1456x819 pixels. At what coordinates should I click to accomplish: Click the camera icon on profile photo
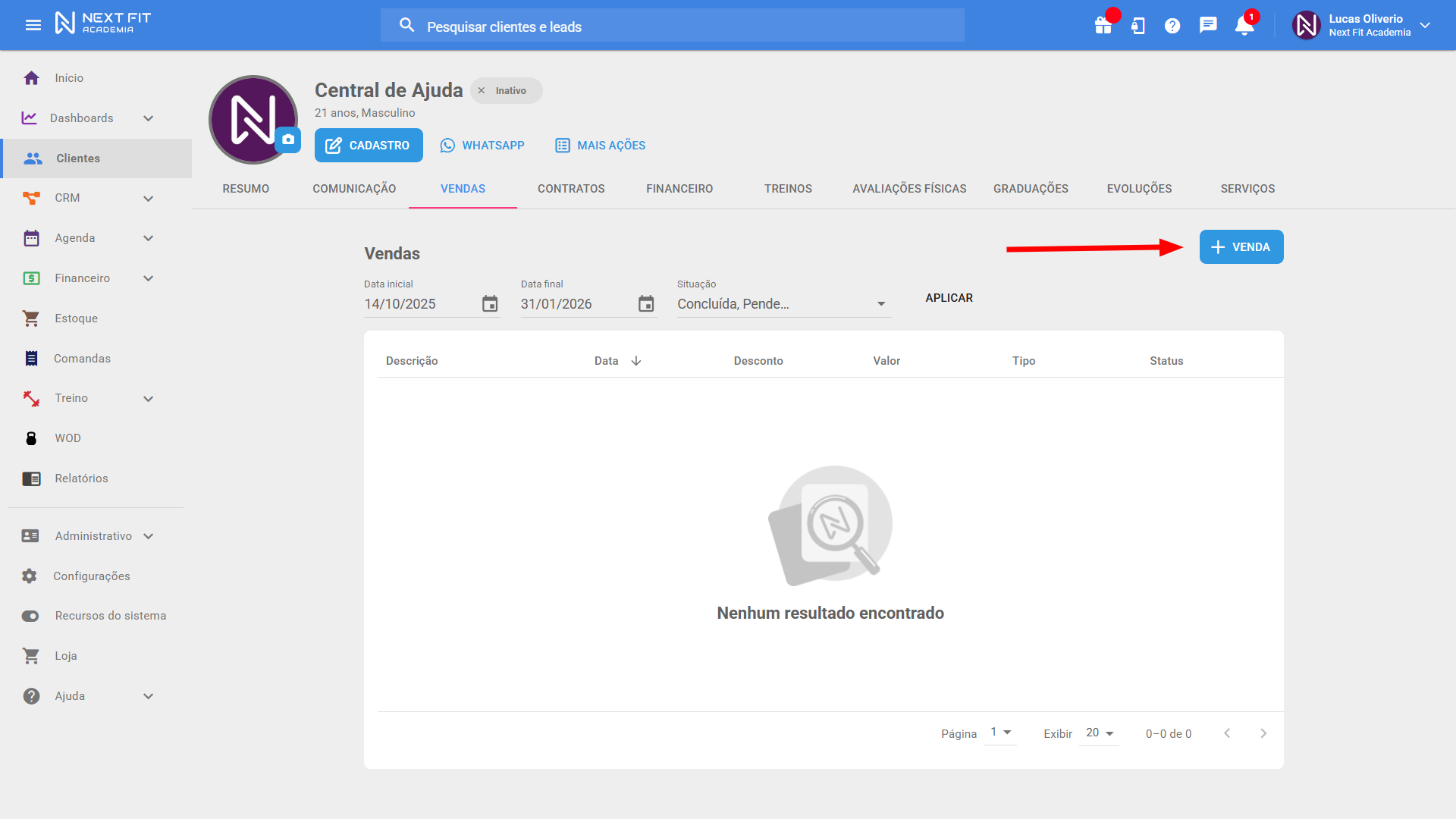pos(288,140)
